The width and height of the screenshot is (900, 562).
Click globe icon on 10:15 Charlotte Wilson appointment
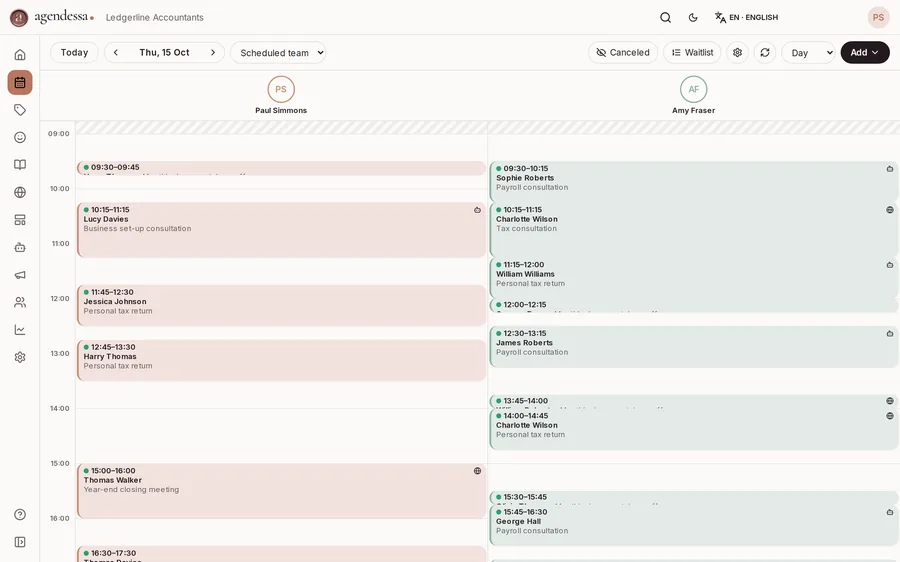click(x=890, y=210)
